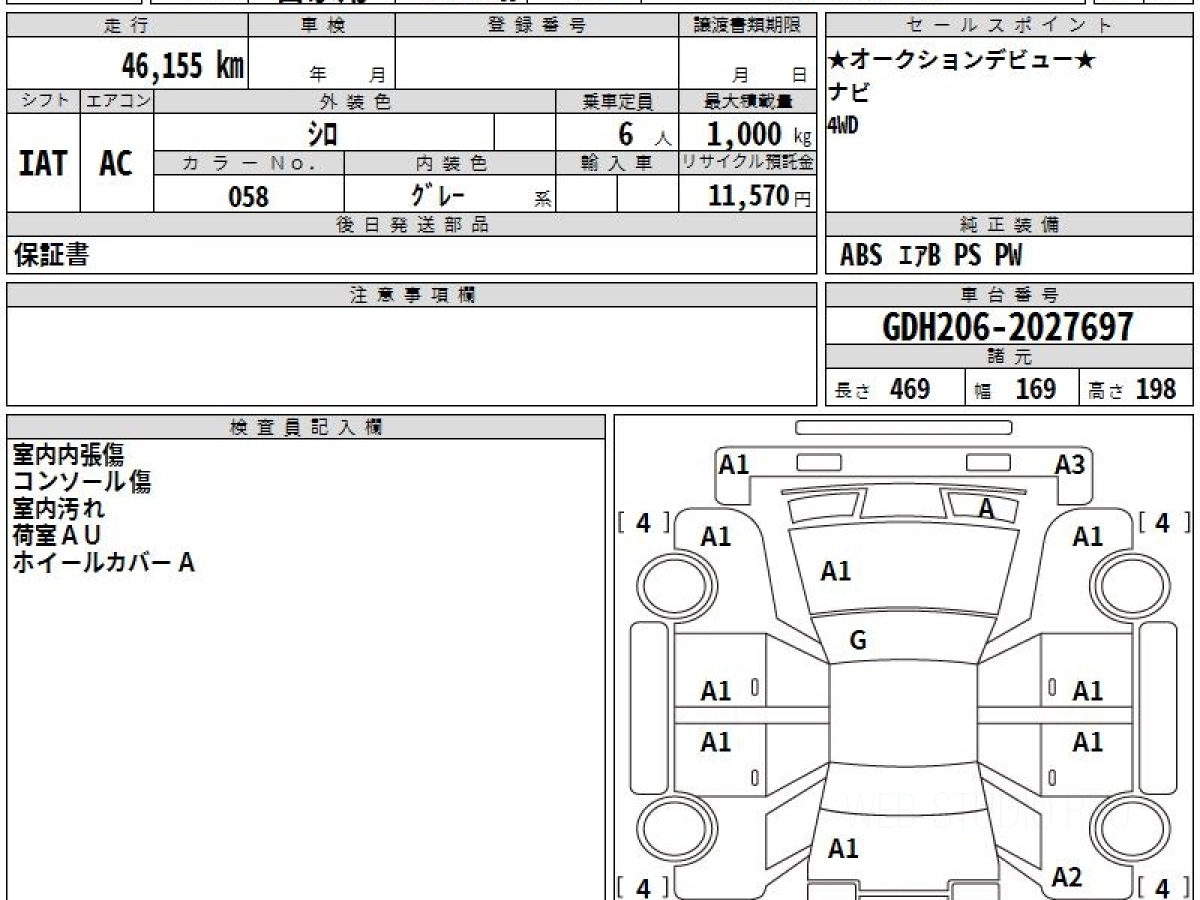This screenshot has width=1200, height=900.
Task: Select the 登録番号 header cell
Action: coord(537,26)
